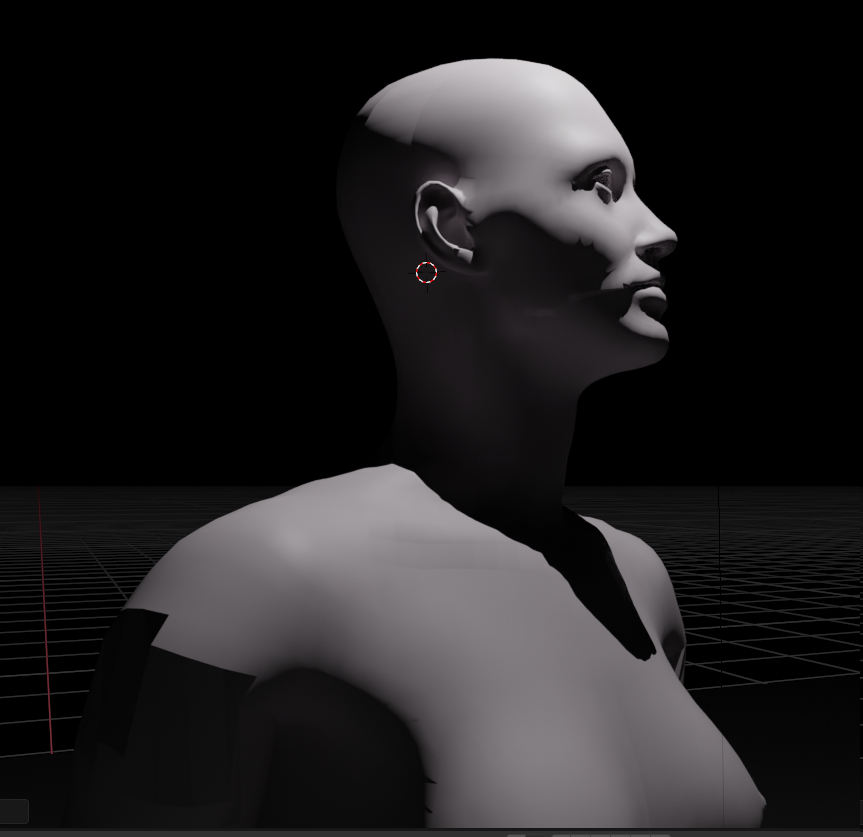Click the red vertical axis line
Image resolution: width=863 pixels, height=837 pixels.
[x=44, y=620]
